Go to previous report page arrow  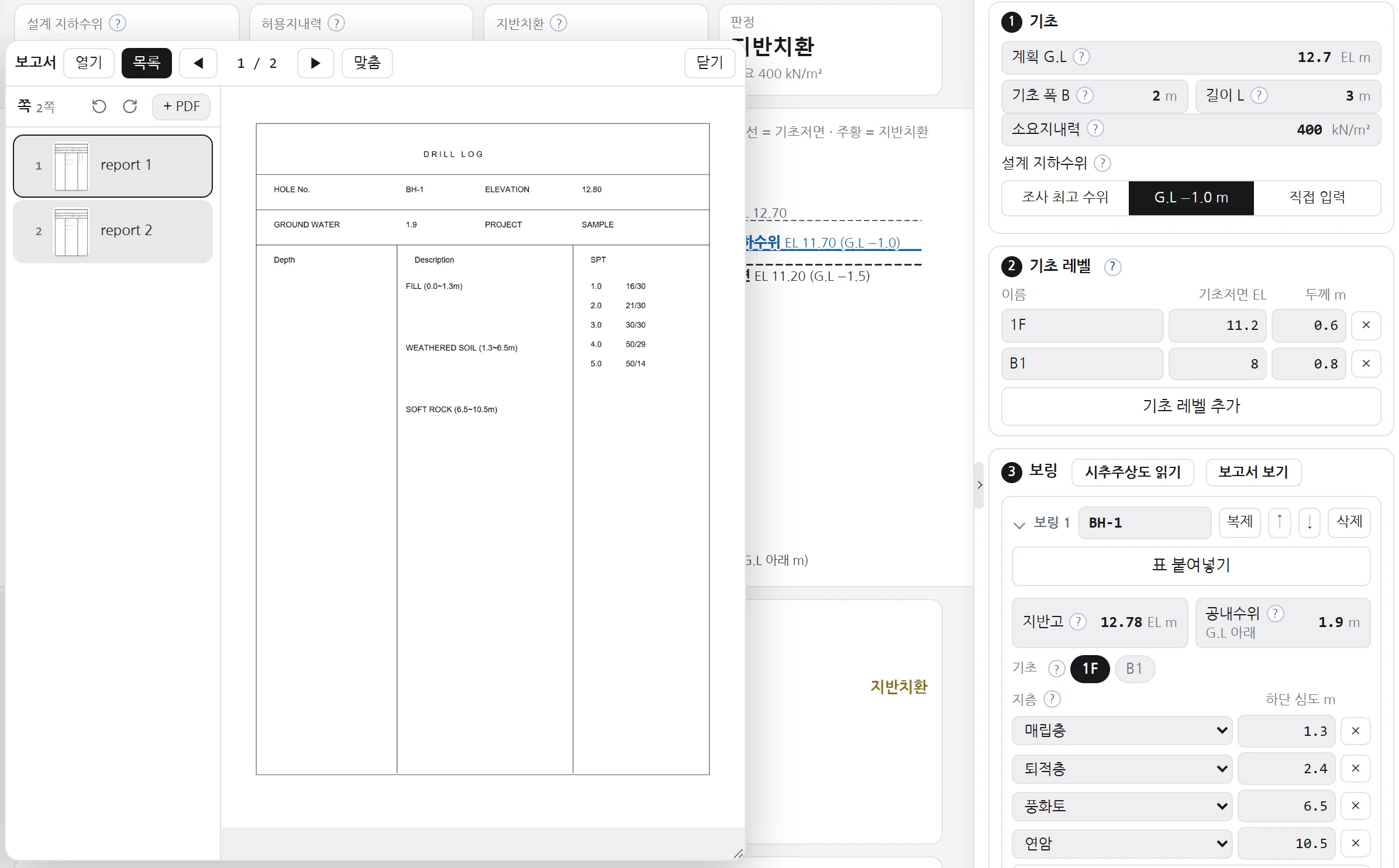(198, 63)
